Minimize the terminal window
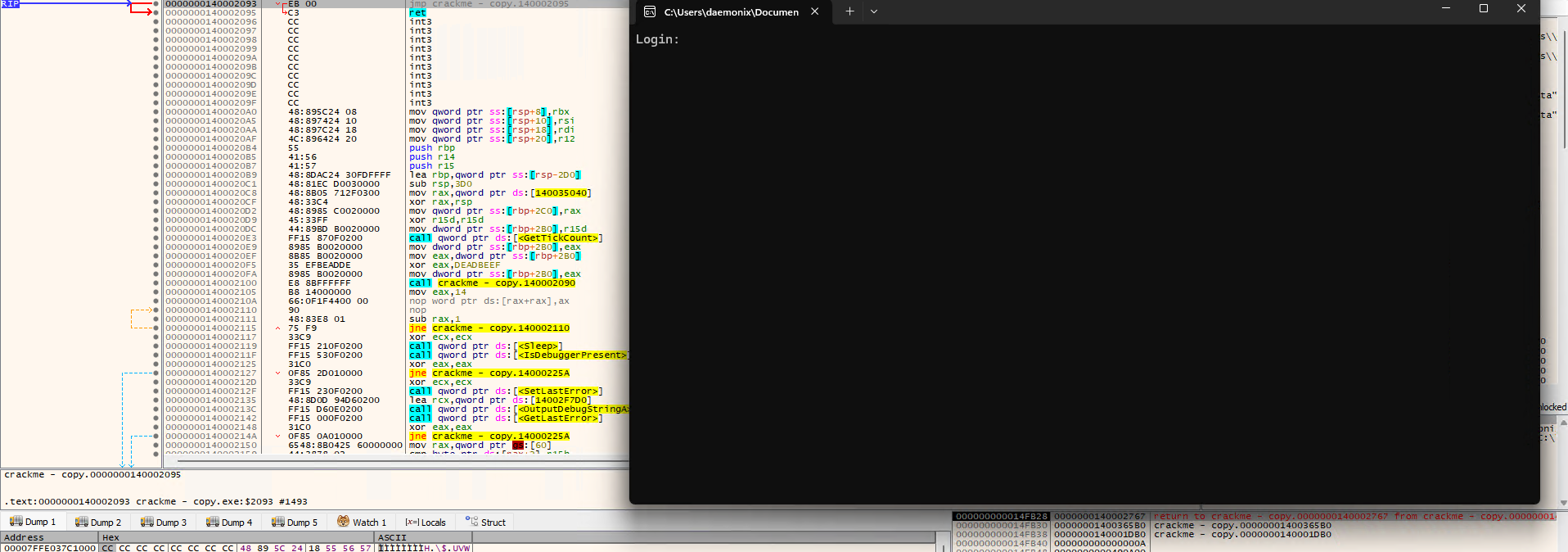 click(x=1446, y=8)
